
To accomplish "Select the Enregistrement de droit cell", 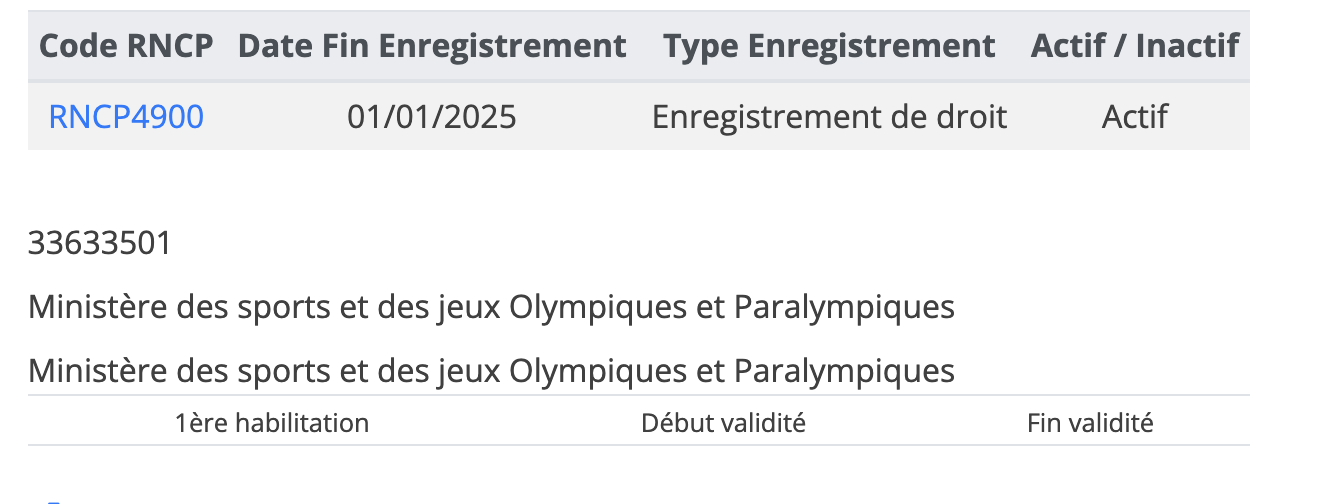I will coord(829,117).
